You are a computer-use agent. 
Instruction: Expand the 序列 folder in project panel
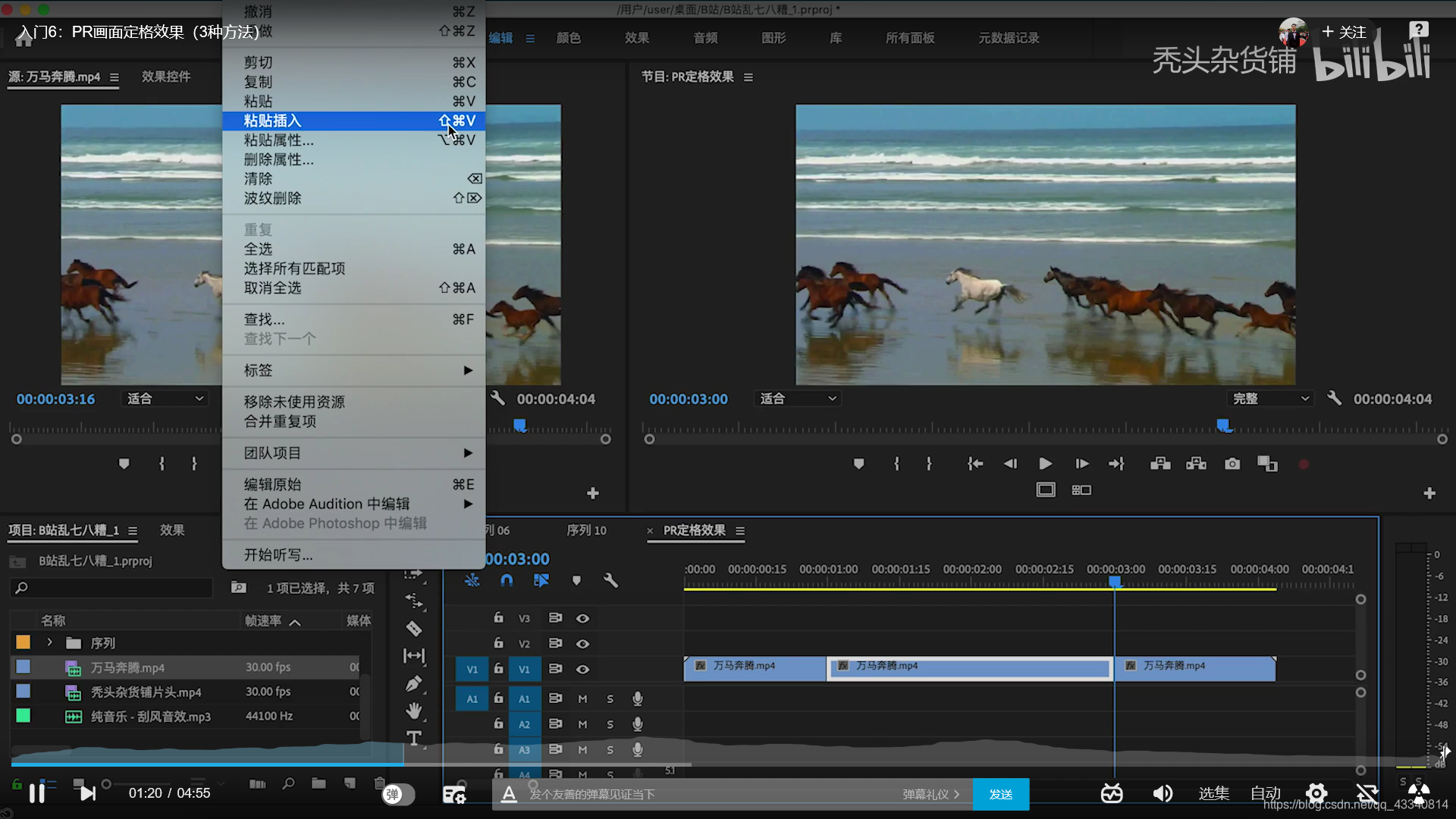point(50,643)
